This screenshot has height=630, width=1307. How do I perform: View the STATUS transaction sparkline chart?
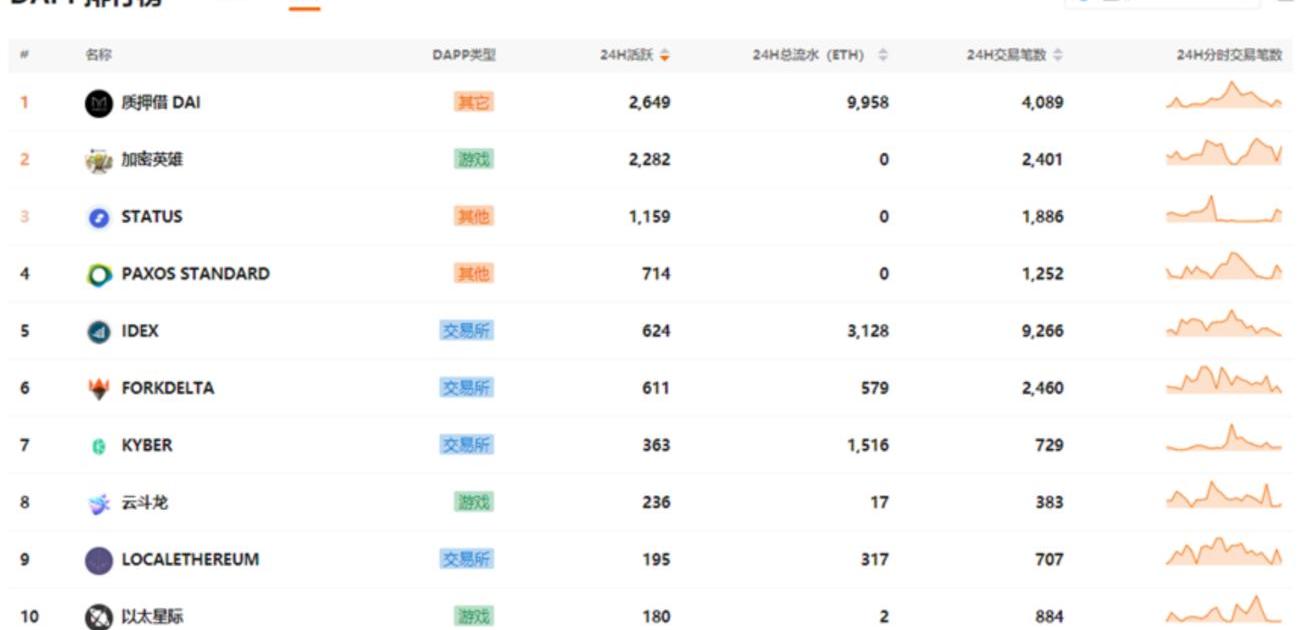click(x=1224, y=209)
